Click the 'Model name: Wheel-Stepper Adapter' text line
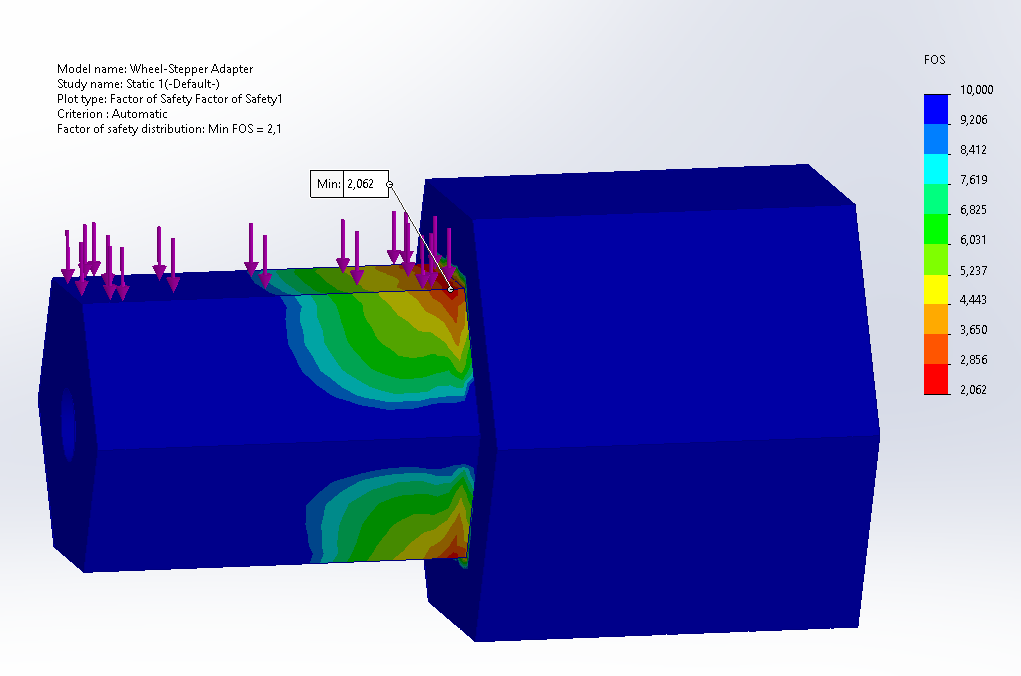The width and height of the screenshot is (1021, 676). point(155,69)
